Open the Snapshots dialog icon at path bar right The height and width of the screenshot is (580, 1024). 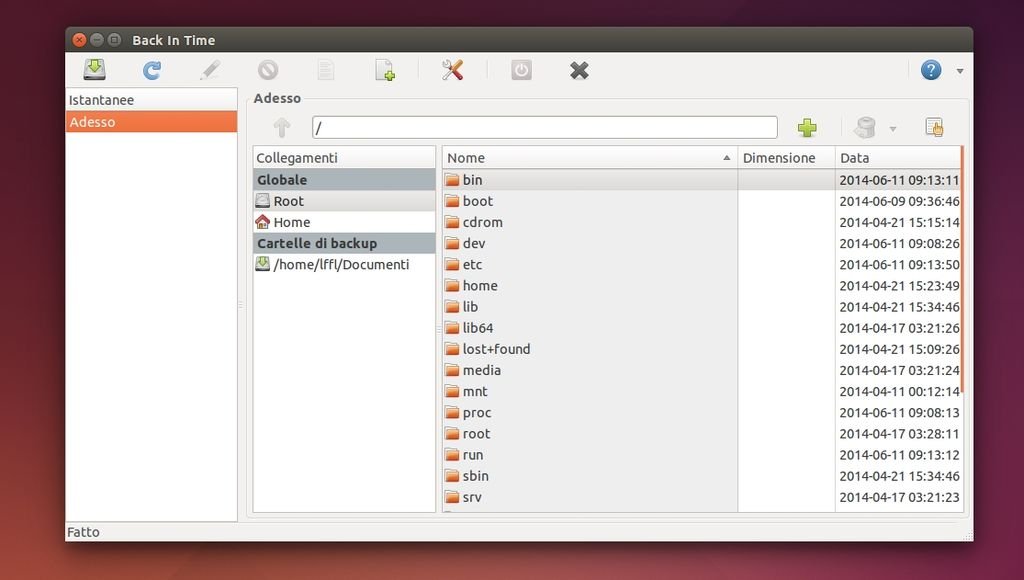934,128
